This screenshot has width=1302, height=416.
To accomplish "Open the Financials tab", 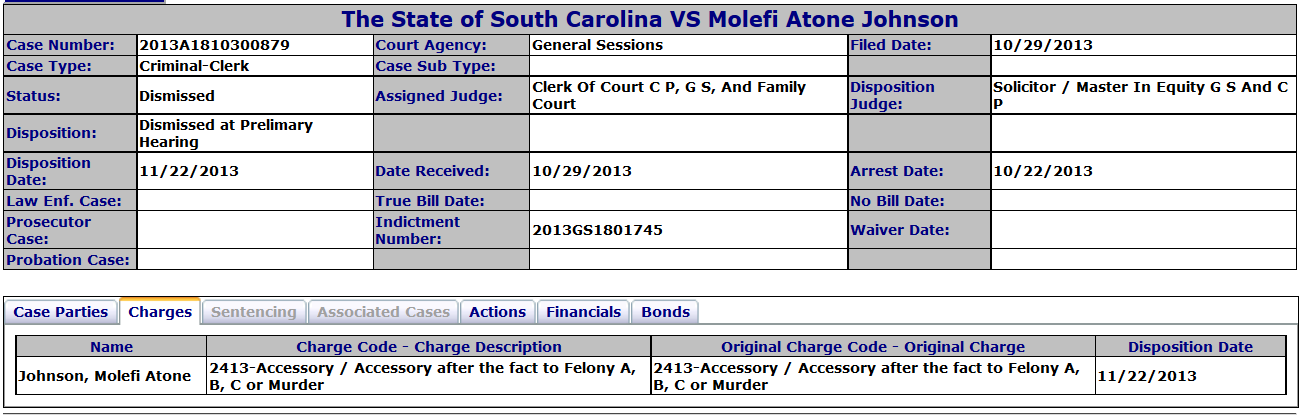I will pos(583,312).
